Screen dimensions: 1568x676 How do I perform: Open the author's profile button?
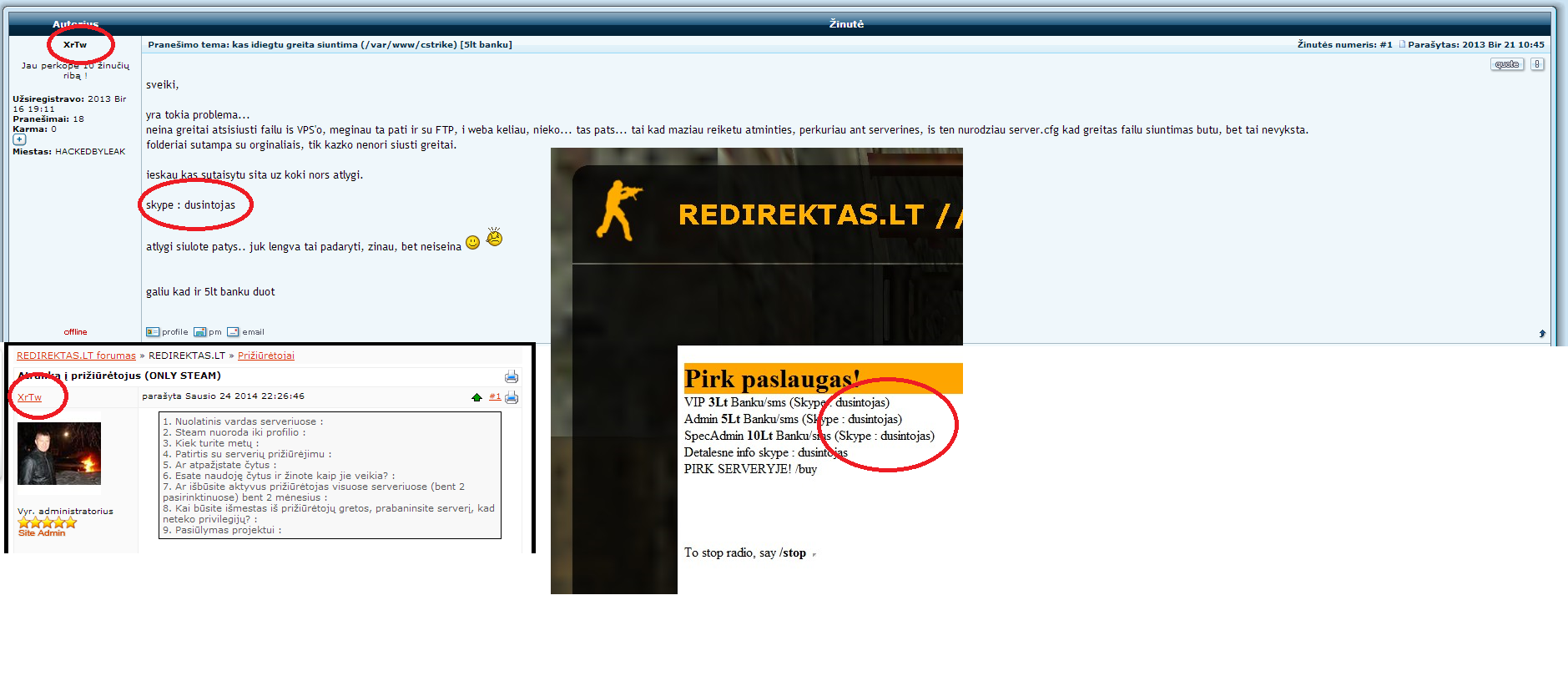pyautogui.click(x=167, y=331)
